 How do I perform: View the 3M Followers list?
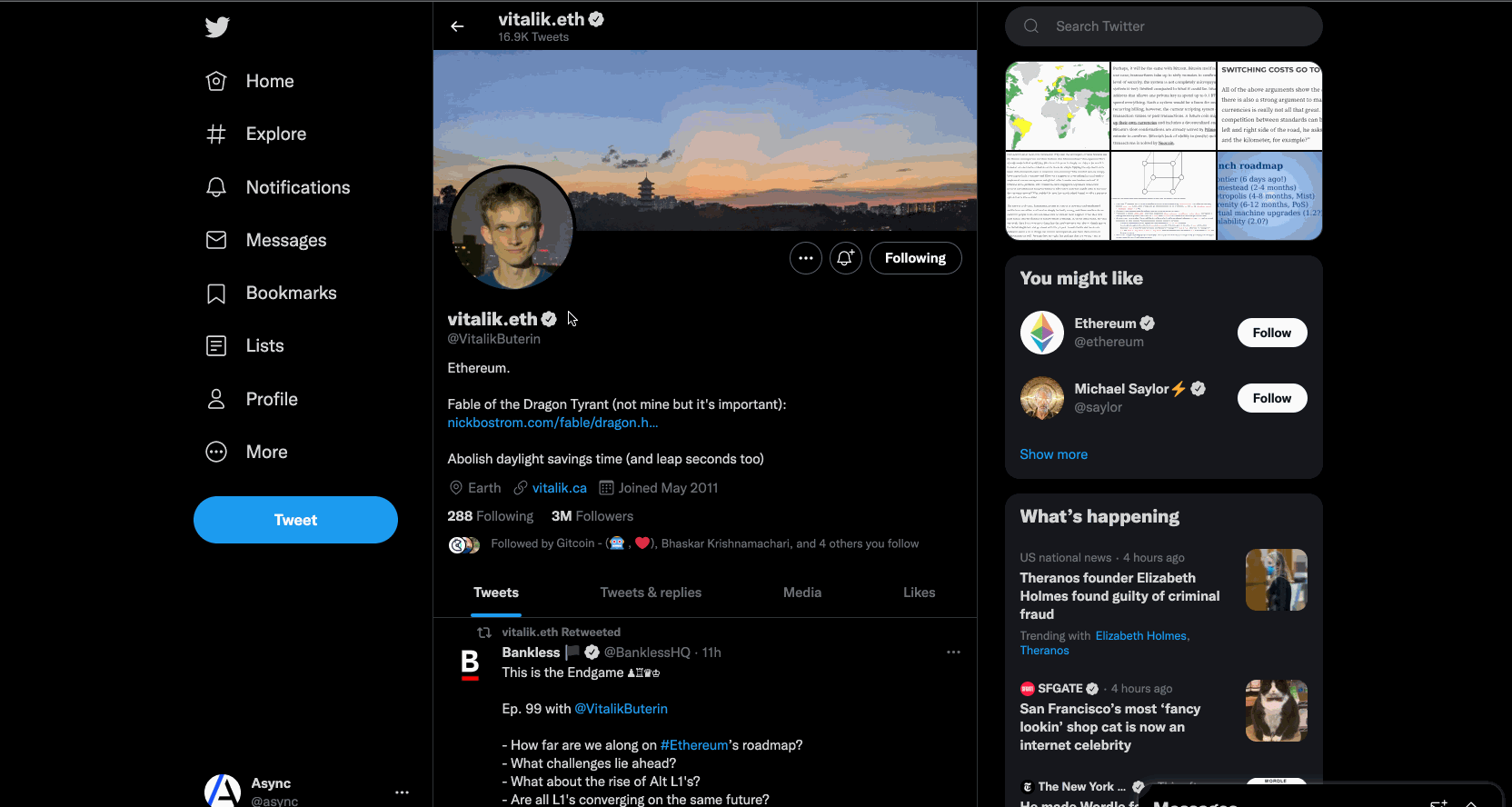(x=592, y=516)
